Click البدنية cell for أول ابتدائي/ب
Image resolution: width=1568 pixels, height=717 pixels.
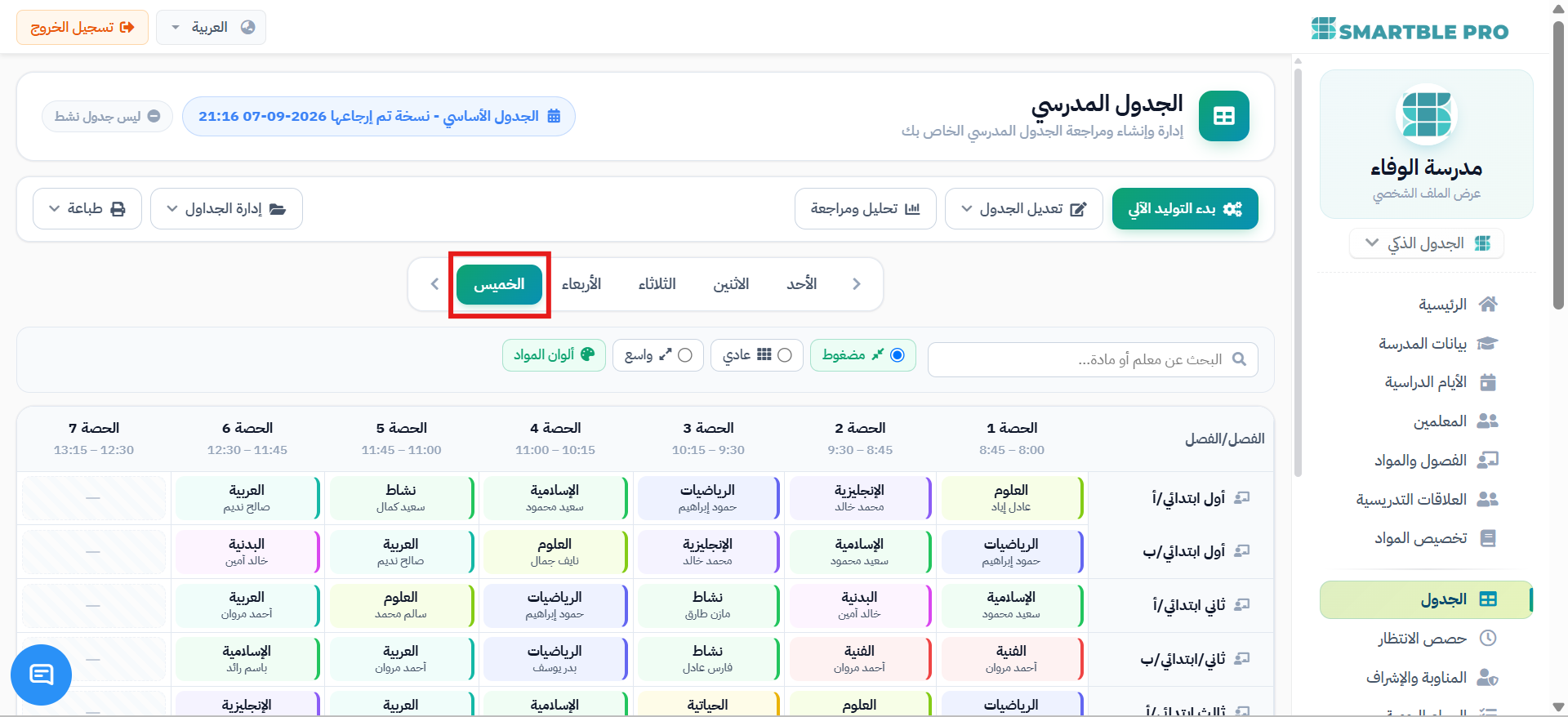tap(247, 552)
